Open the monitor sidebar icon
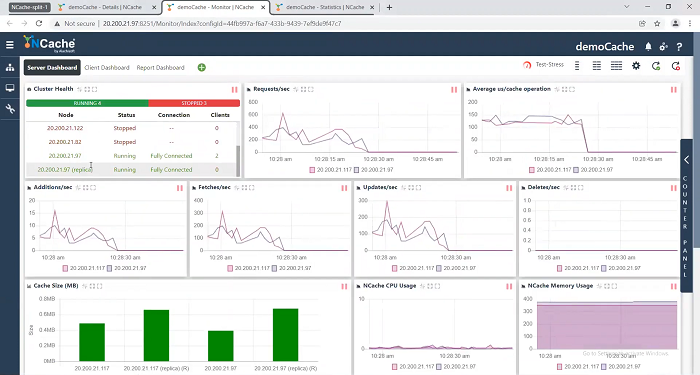Image resolution: width=700 pixels, height=375 pixels. [10, 88]
